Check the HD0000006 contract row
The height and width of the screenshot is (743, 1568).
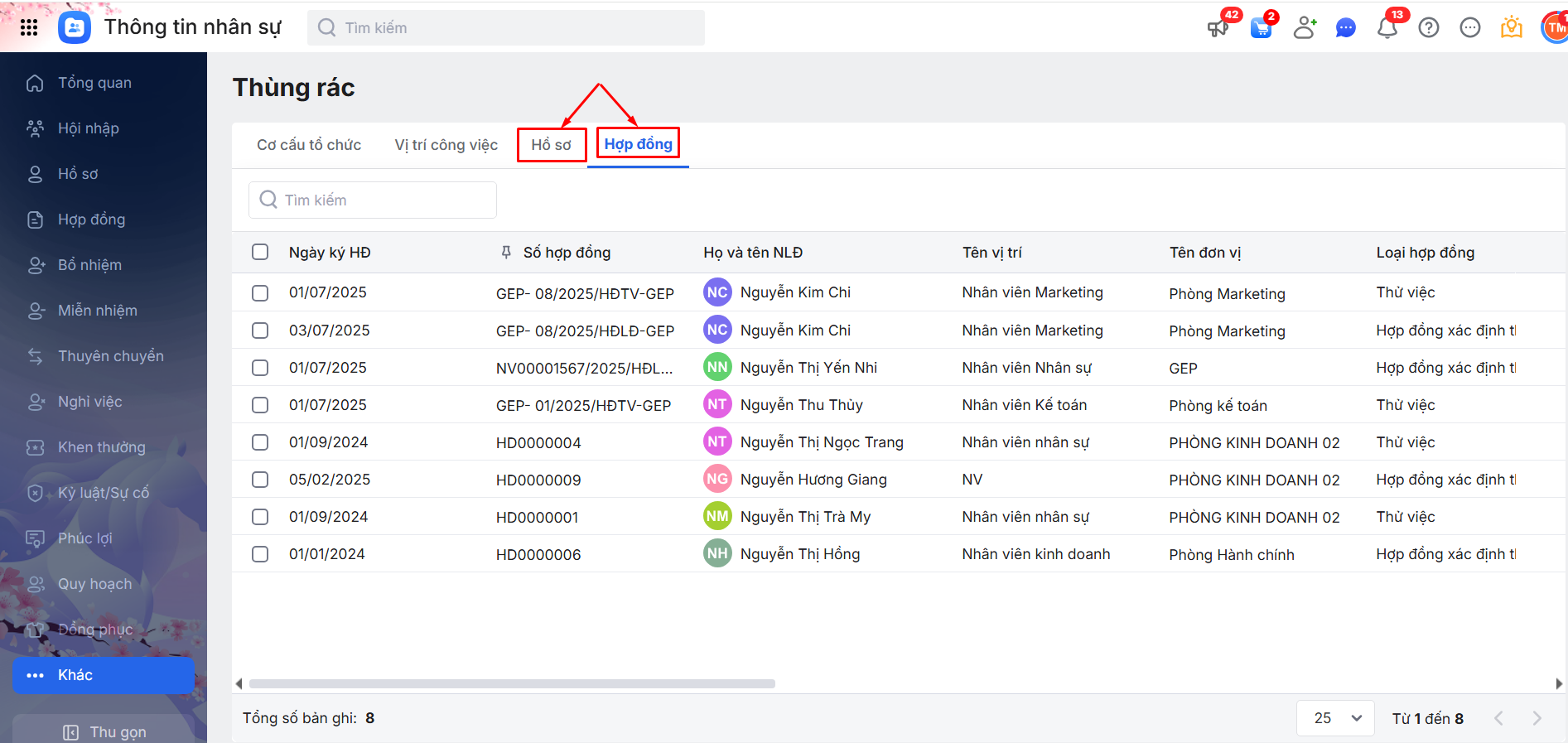(x=260, y=554)
